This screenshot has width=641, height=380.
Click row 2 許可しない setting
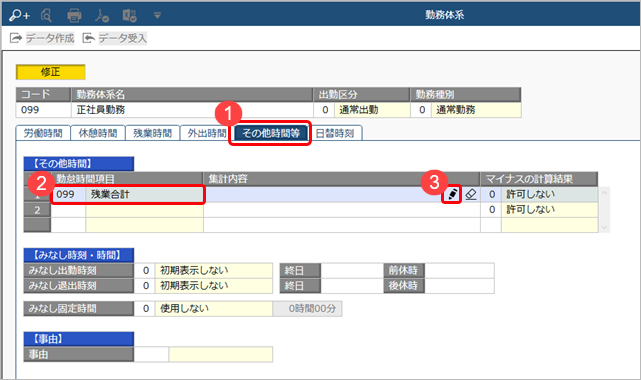coord(549,210)
